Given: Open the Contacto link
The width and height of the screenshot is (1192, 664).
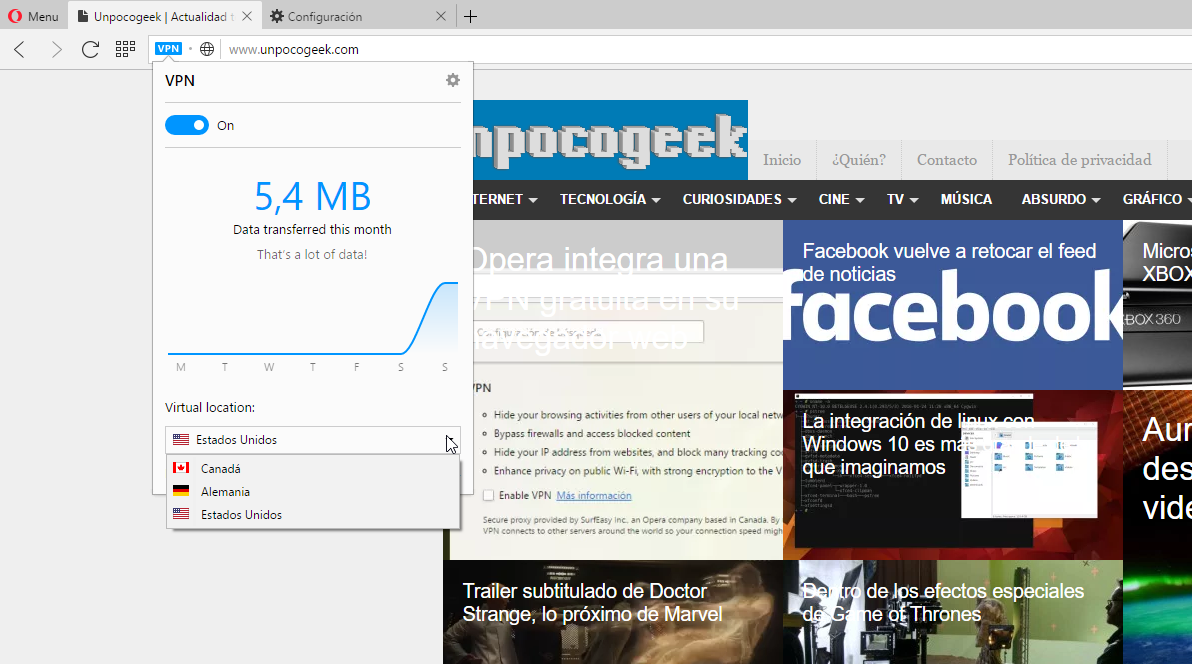Looking at the screenshot, I should point(946,160).
